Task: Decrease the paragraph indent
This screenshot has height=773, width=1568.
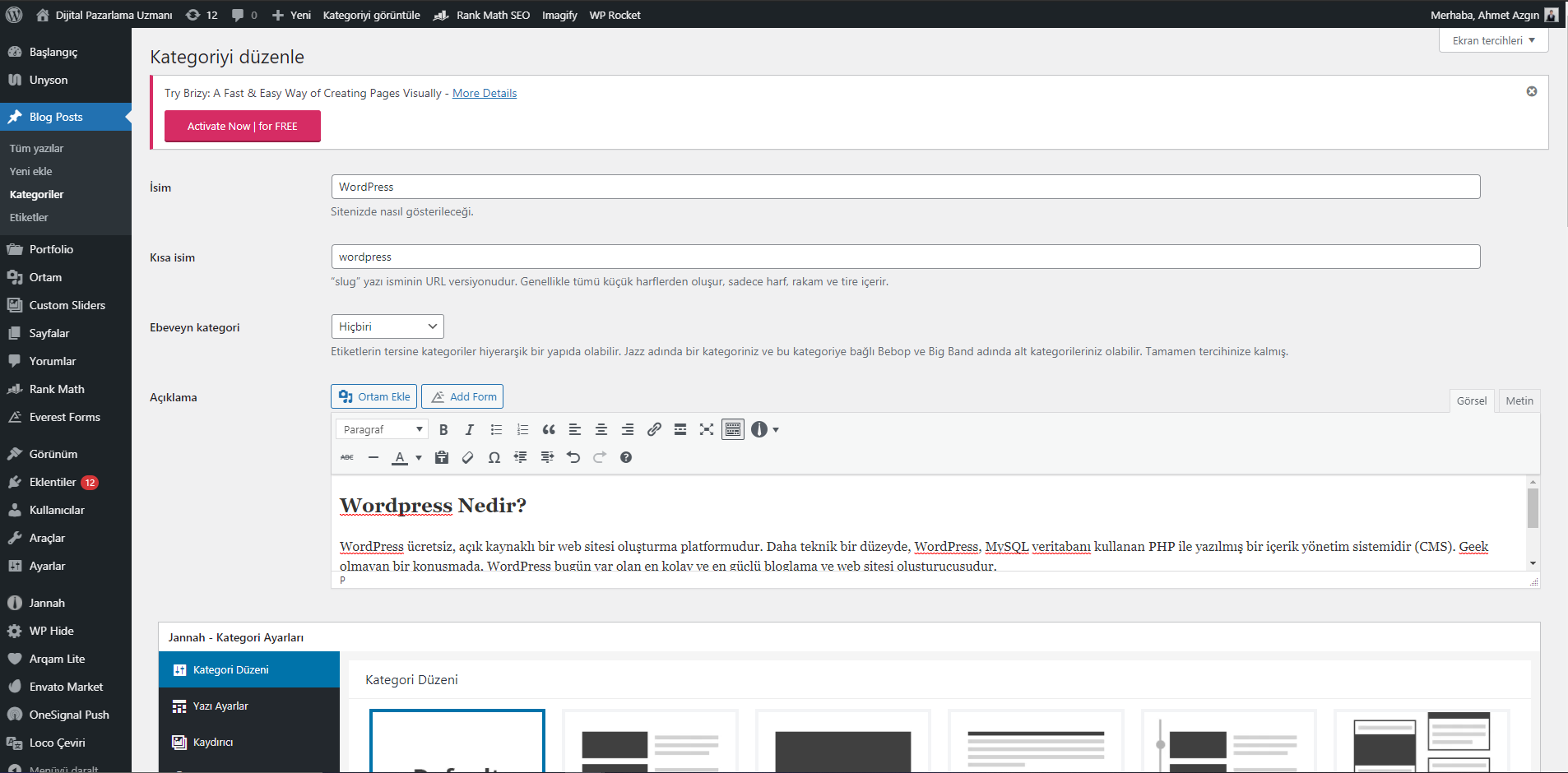Action: [x=521, y=457]
